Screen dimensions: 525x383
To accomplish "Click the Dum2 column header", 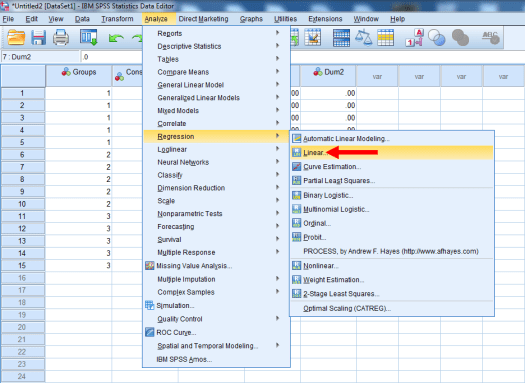I will click(328, 76).
